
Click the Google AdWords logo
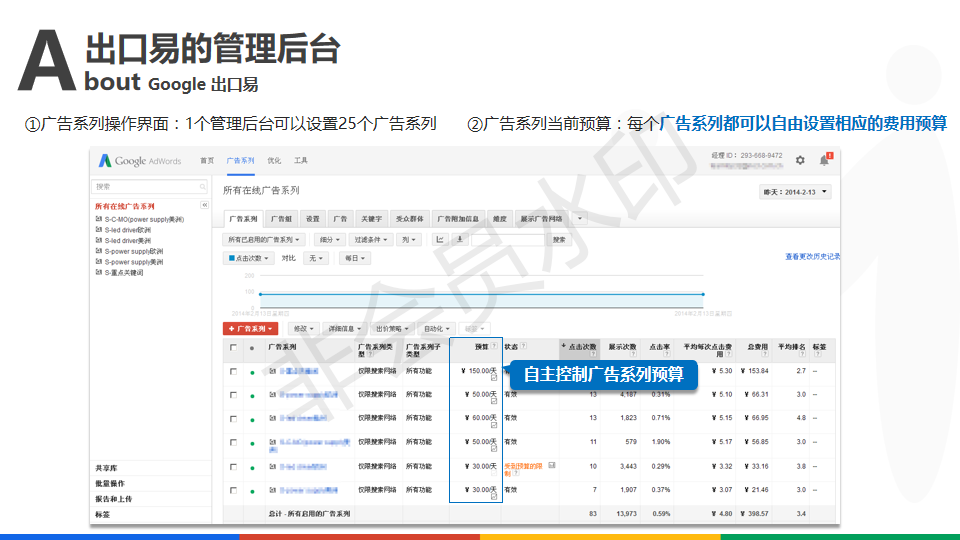tap(140, 161)
